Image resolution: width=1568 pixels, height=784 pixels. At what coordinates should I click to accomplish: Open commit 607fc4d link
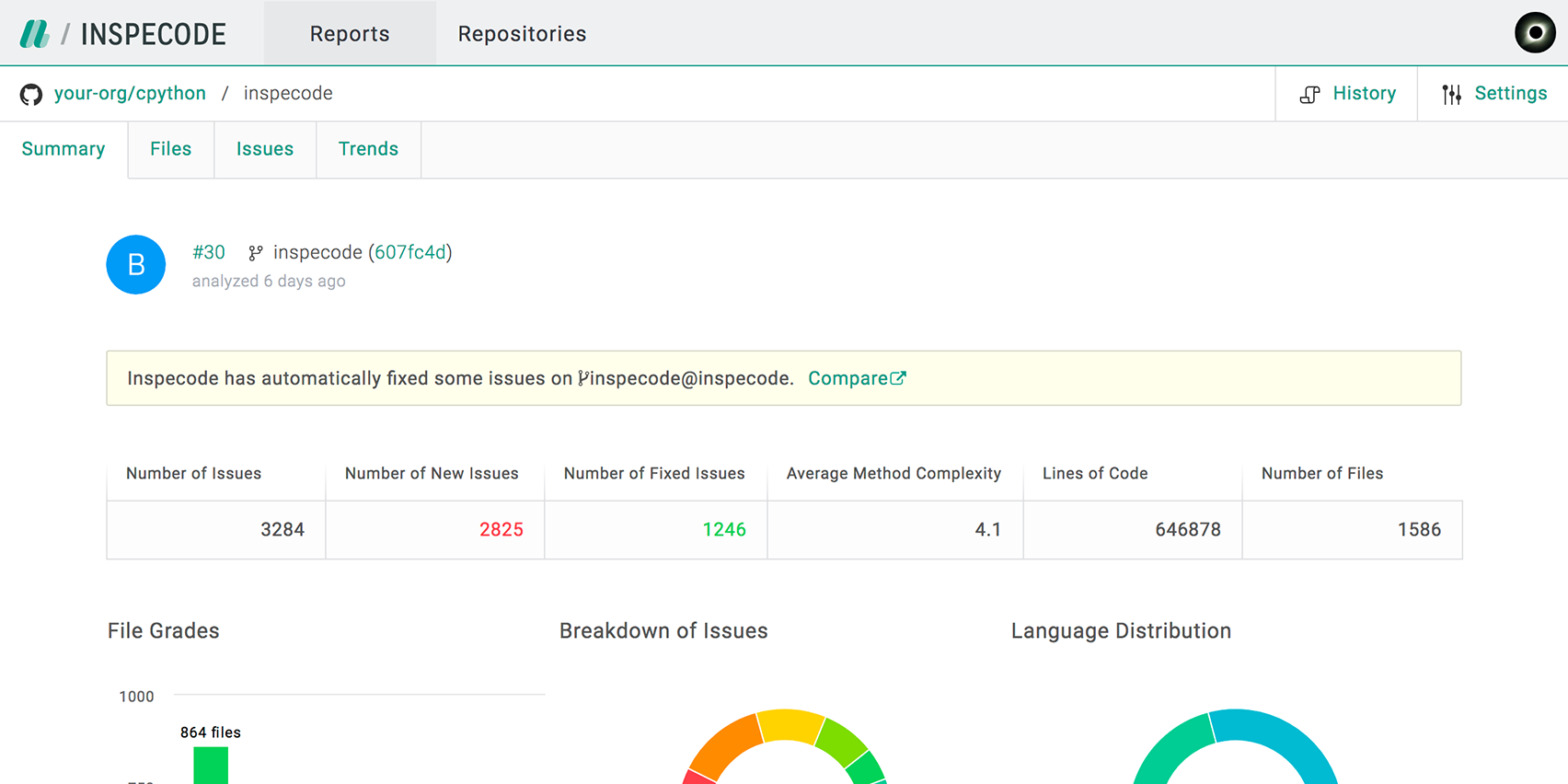[x=410, y=253]
